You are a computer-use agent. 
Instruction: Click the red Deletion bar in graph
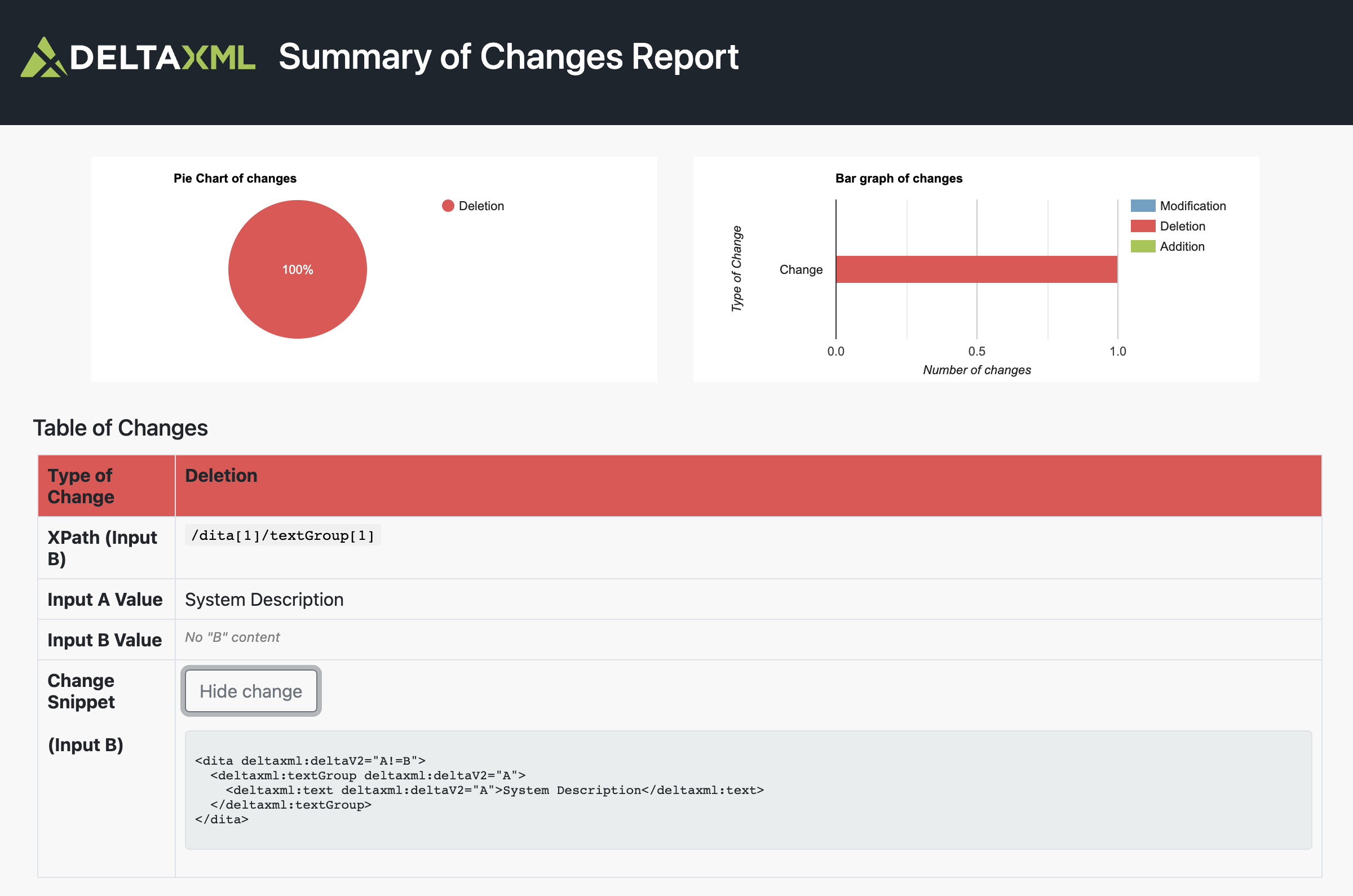pyautogui.click(x=976, y=269)
